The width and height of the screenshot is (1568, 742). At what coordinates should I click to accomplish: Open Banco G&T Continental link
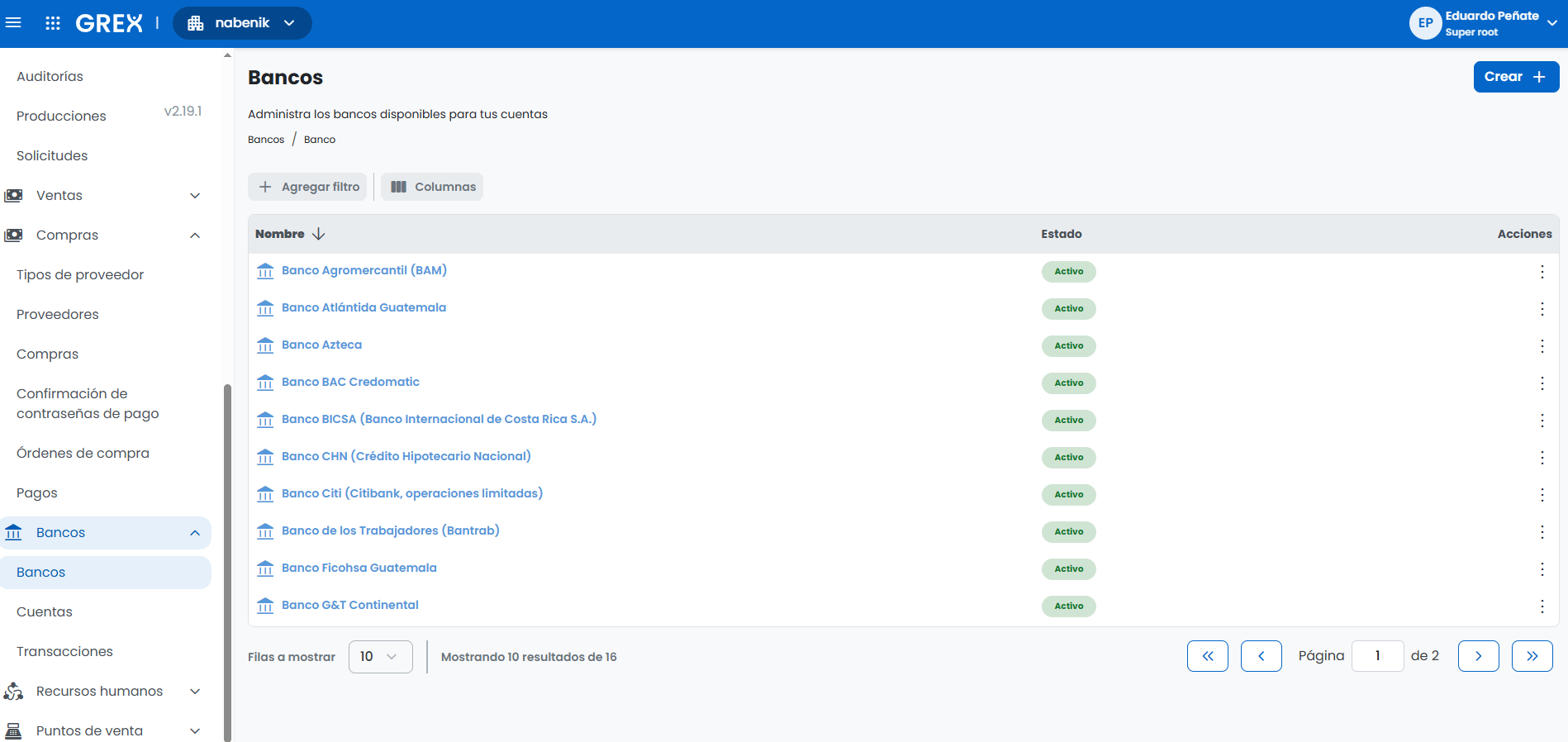350,605
